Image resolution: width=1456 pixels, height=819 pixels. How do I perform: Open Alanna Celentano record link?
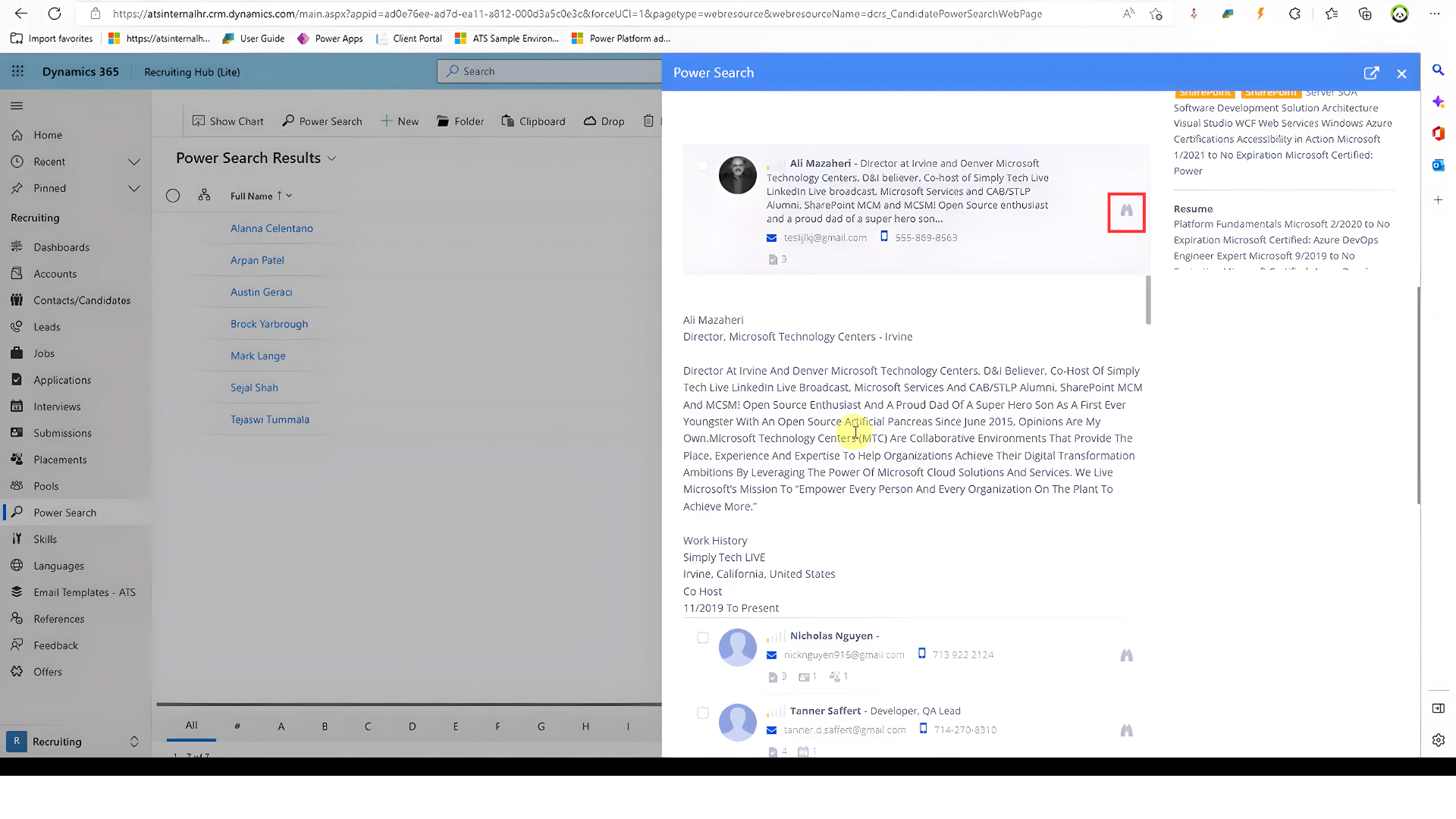coord(271,228)
